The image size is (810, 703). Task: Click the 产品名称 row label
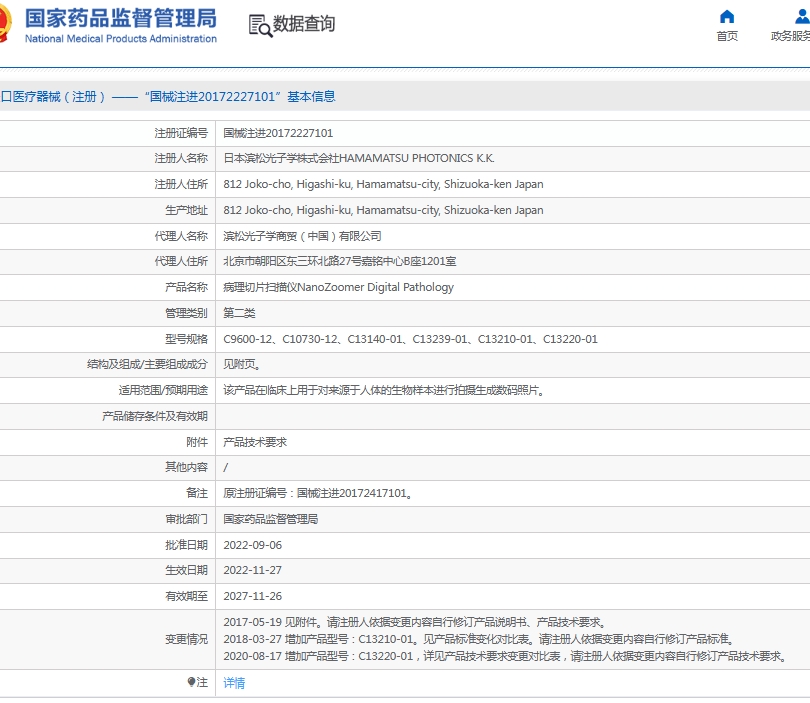[x=186, y=287]
